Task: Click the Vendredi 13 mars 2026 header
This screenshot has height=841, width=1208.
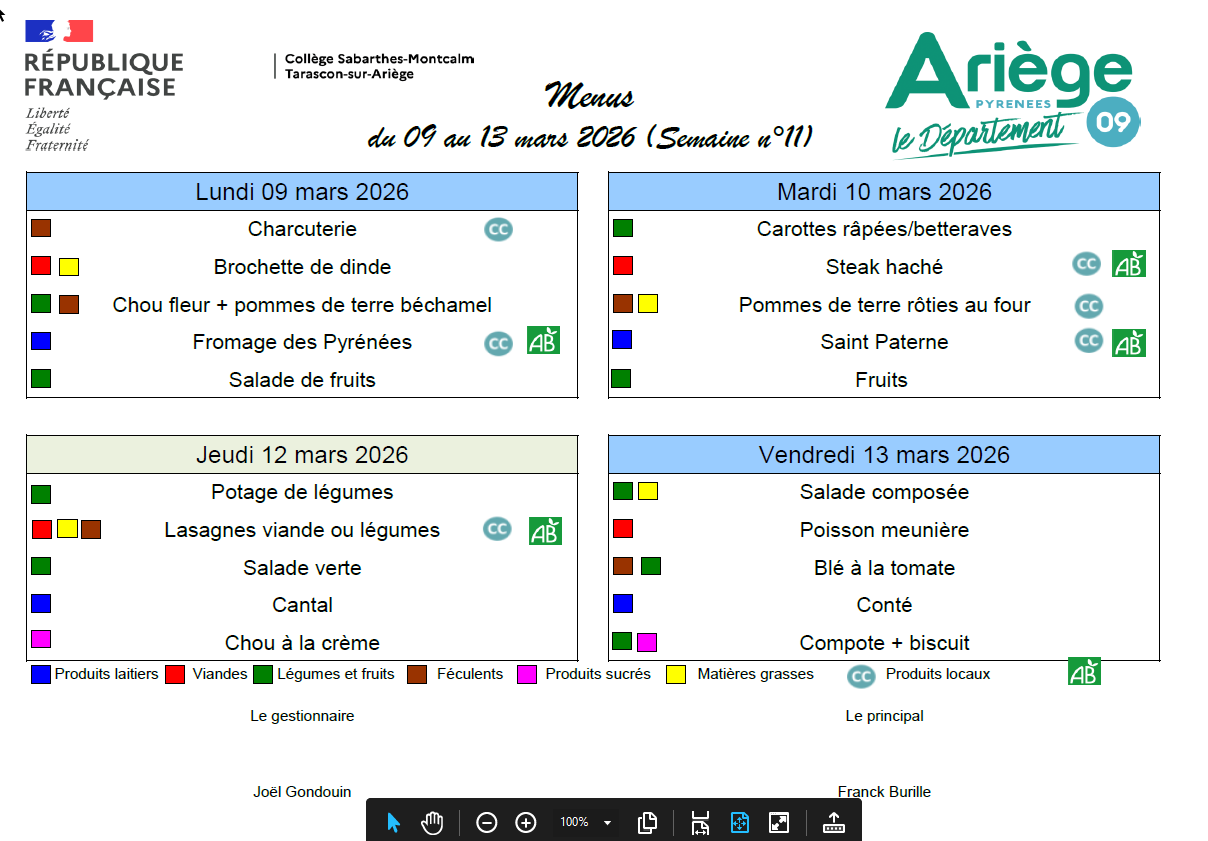Action: click(x=884, y=455)
